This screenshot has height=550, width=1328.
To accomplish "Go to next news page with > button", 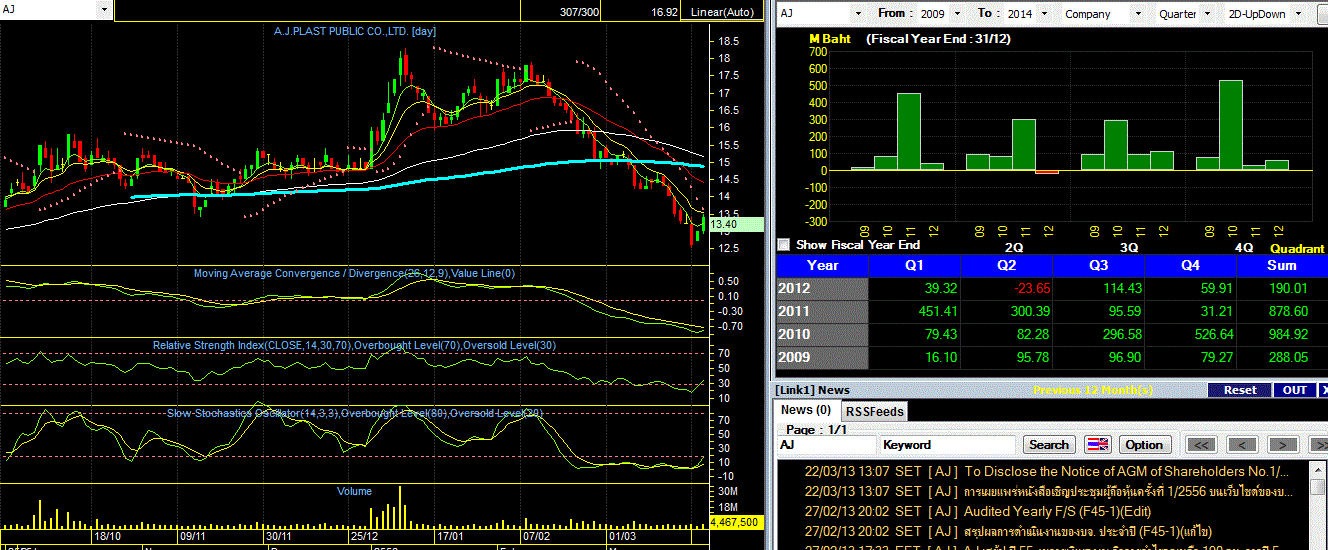I will pyautogui.click(x=1283, y=445).
